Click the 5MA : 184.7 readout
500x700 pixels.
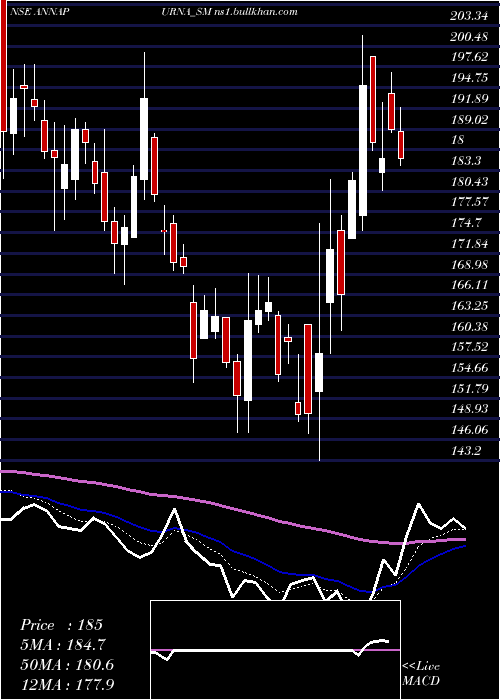click(x=63, y=645)
